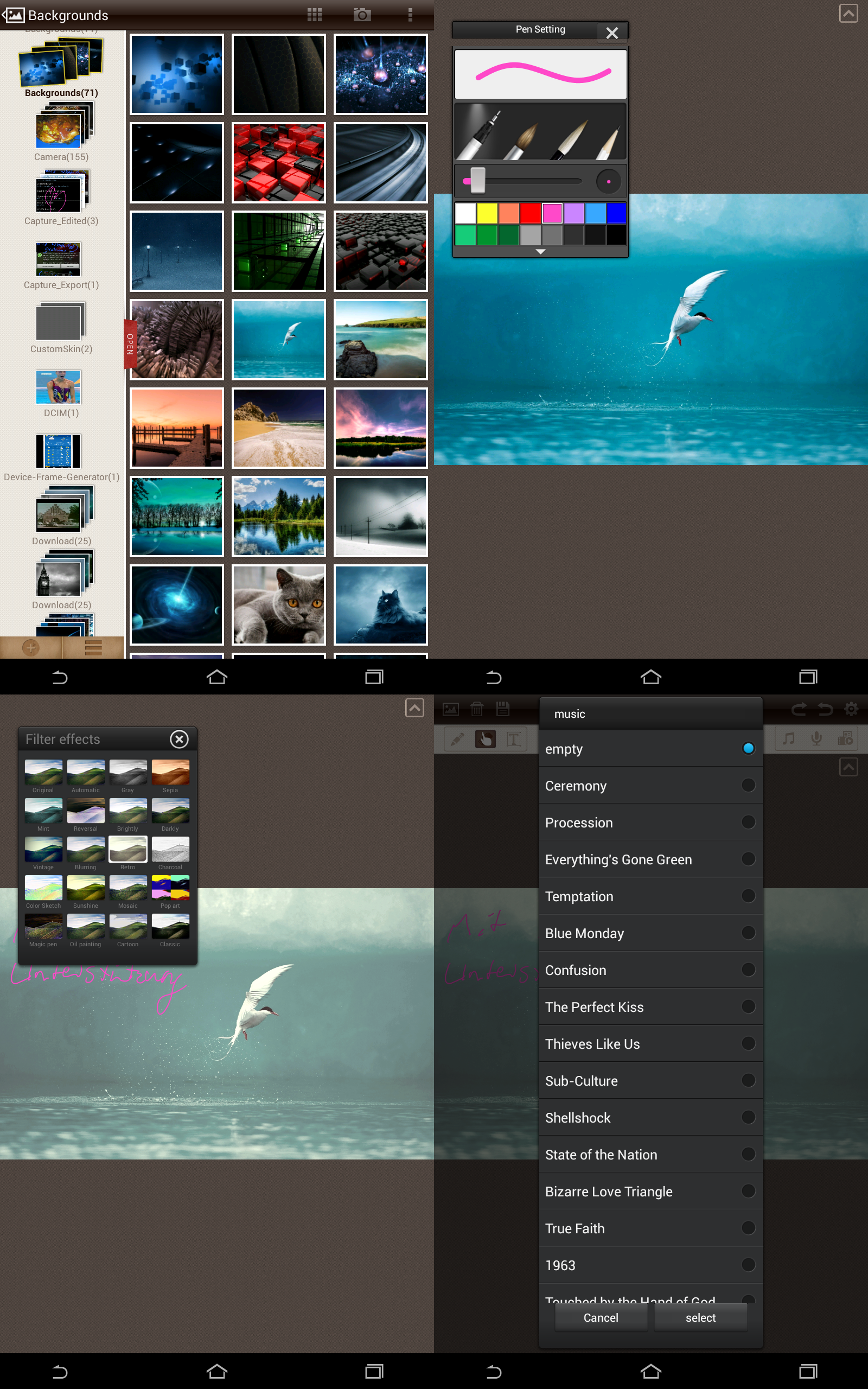868x1389 pixels.
Task: Select the Thieves Like Us radio button
Action: tap(748, 1043)
